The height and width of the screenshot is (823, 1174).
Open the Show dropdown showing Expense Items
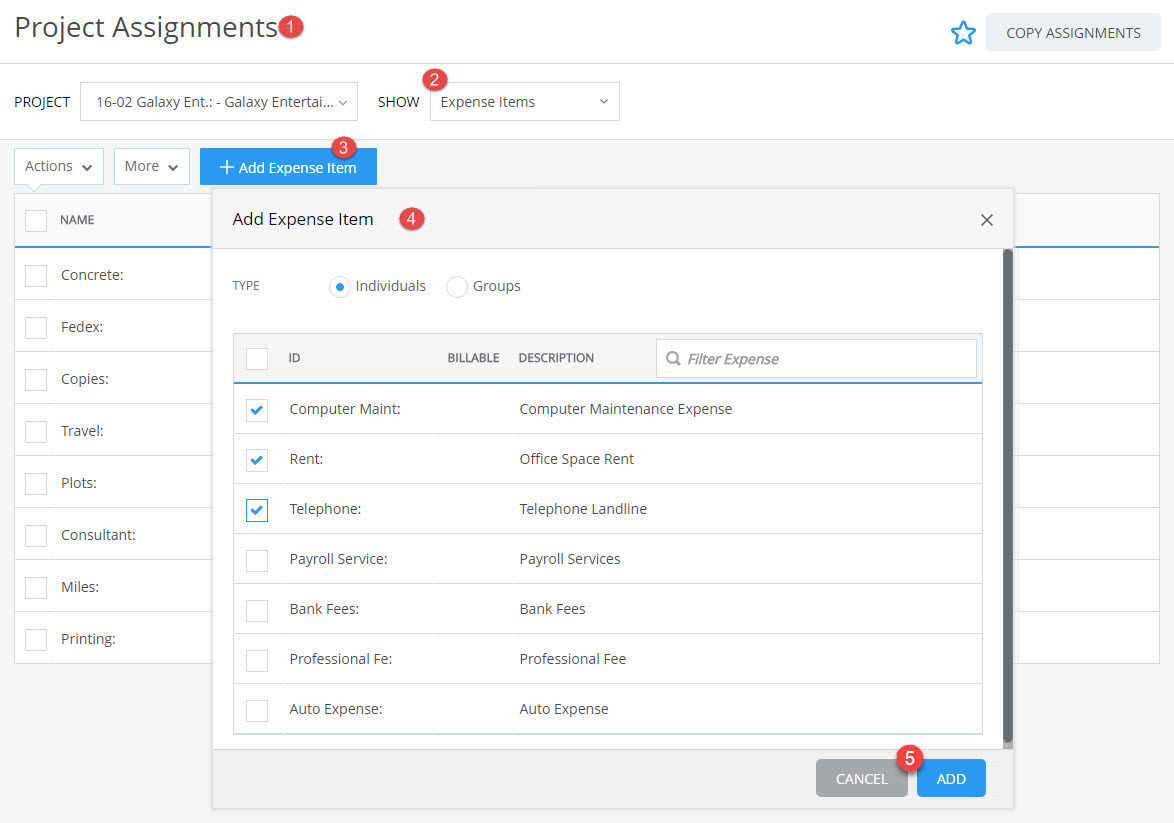coord(524,101)
